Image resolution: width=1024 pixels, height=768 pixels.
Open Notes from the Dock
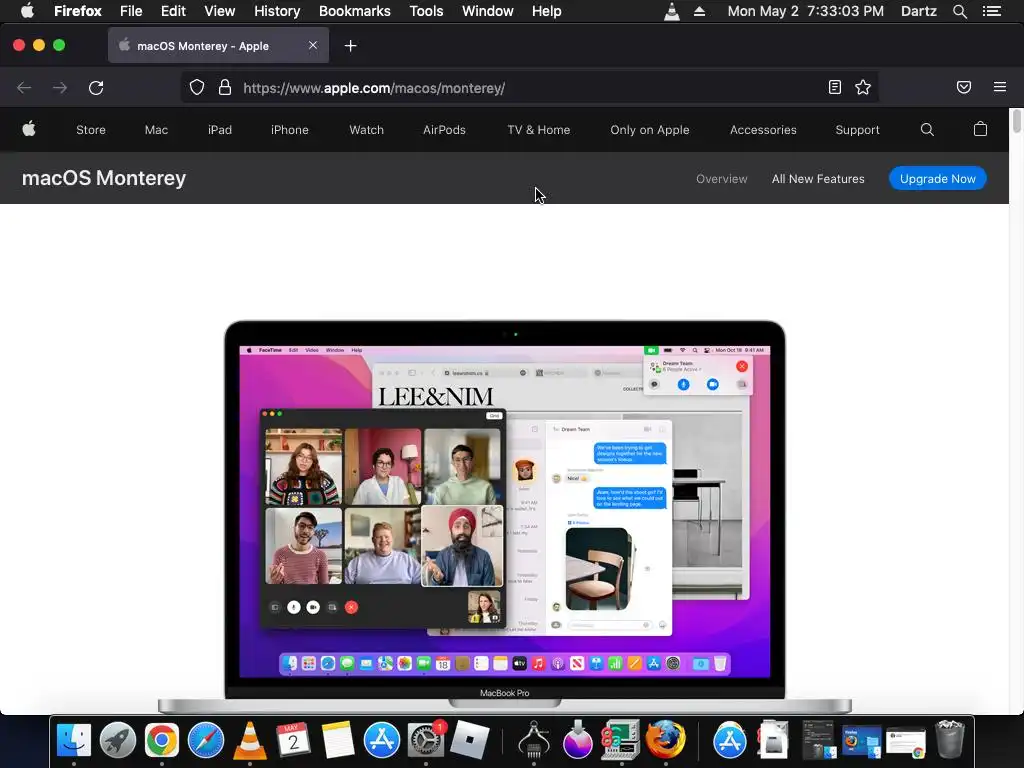tap(338, 741)
